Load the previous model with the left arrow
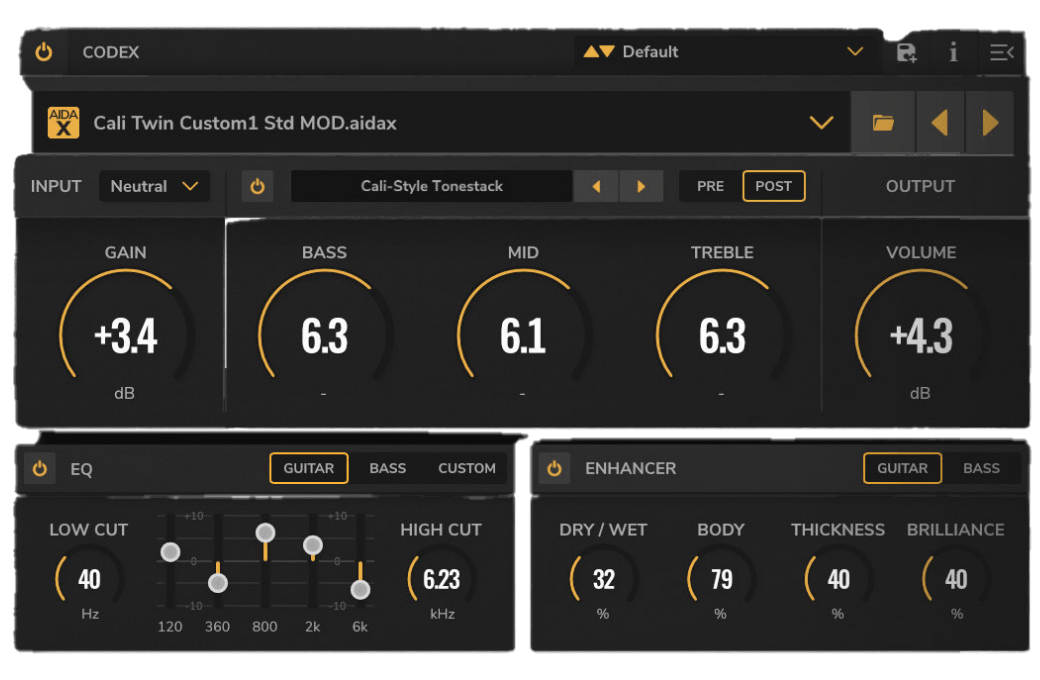1040x680 pixels. (940, 123)
